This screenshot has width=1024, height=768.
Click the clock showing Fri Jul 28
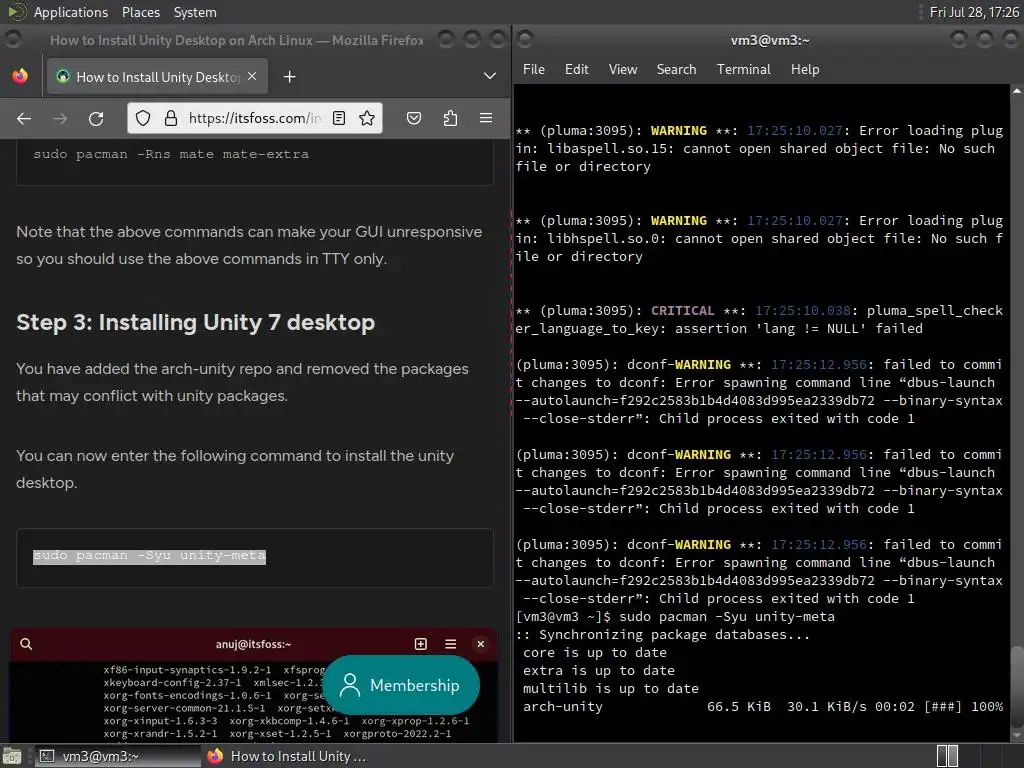[974, 12]
